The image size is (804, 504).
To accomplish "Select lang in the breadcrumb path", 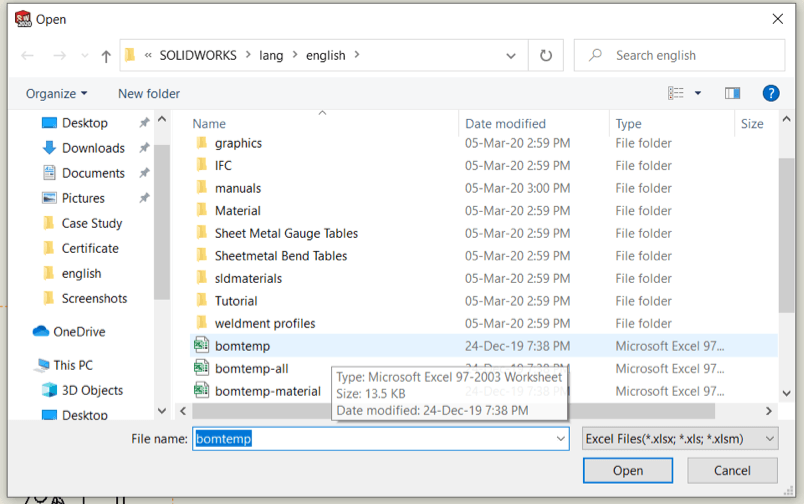I will click(x=271, y=55).
